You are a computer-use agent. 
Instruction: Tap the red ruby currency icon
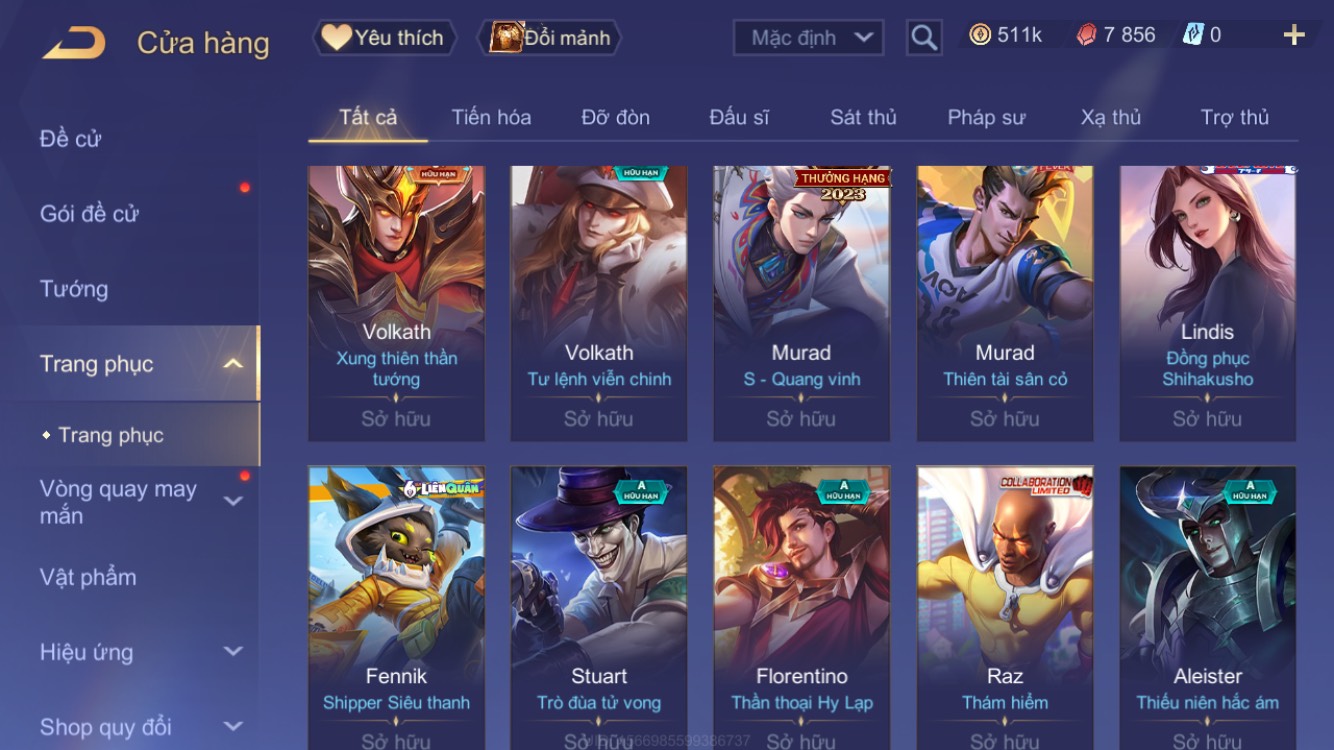tap(1086, 35)
